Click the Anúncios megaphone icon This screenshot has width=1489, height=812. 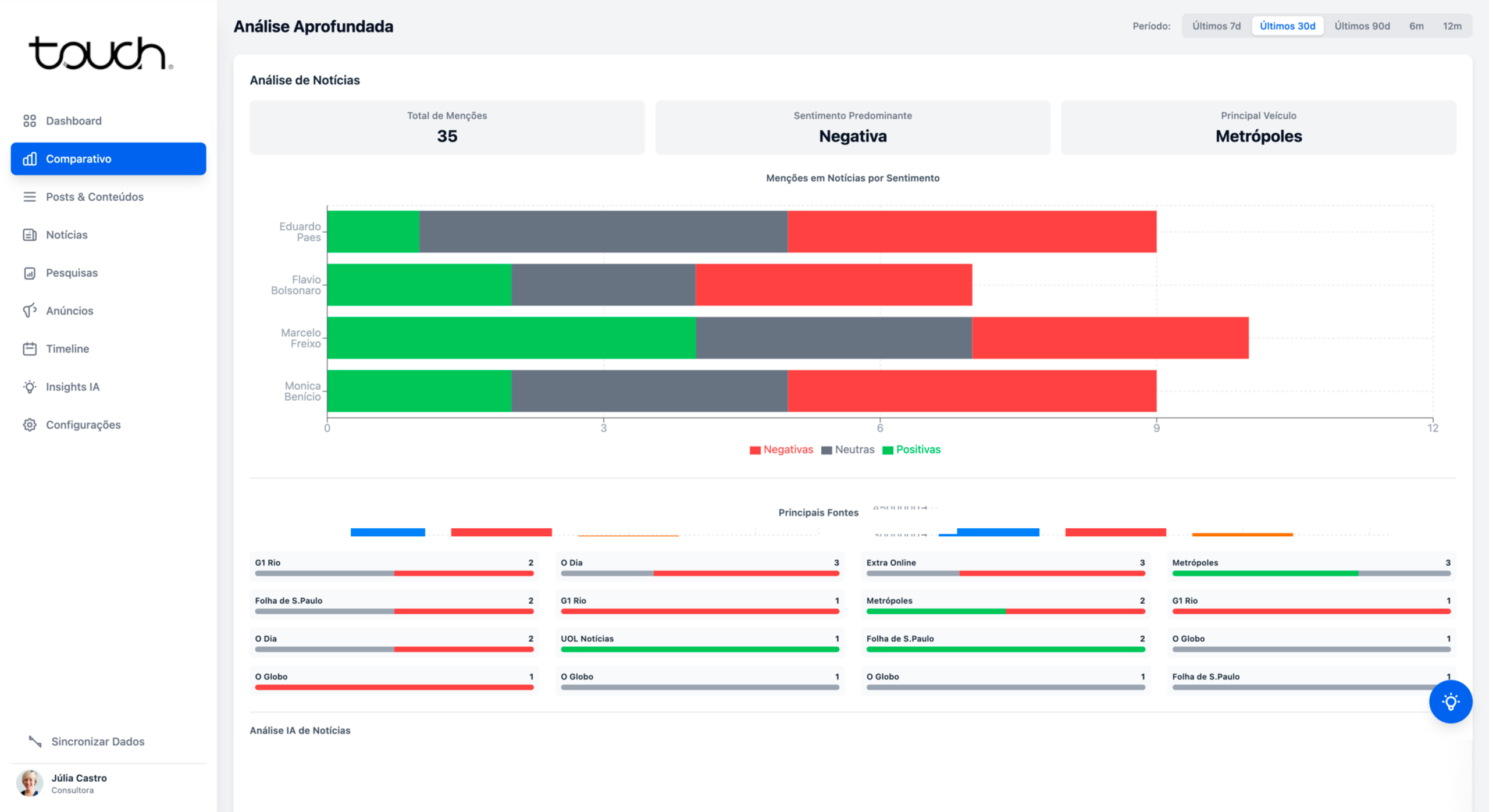[x=30, y=311]
